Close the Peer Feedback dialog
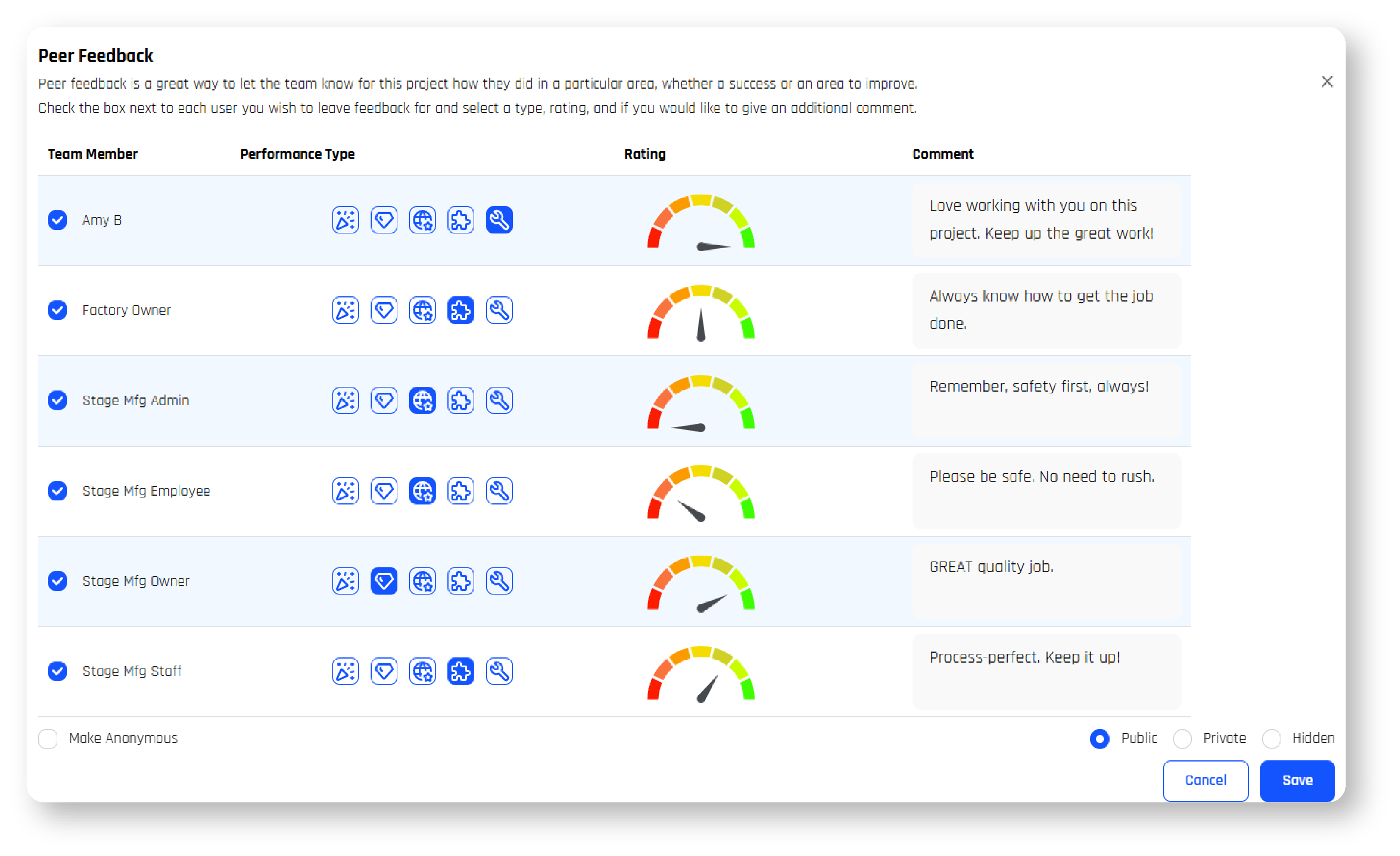The height and width of the screenshot is (856, 1400). 1327,82
